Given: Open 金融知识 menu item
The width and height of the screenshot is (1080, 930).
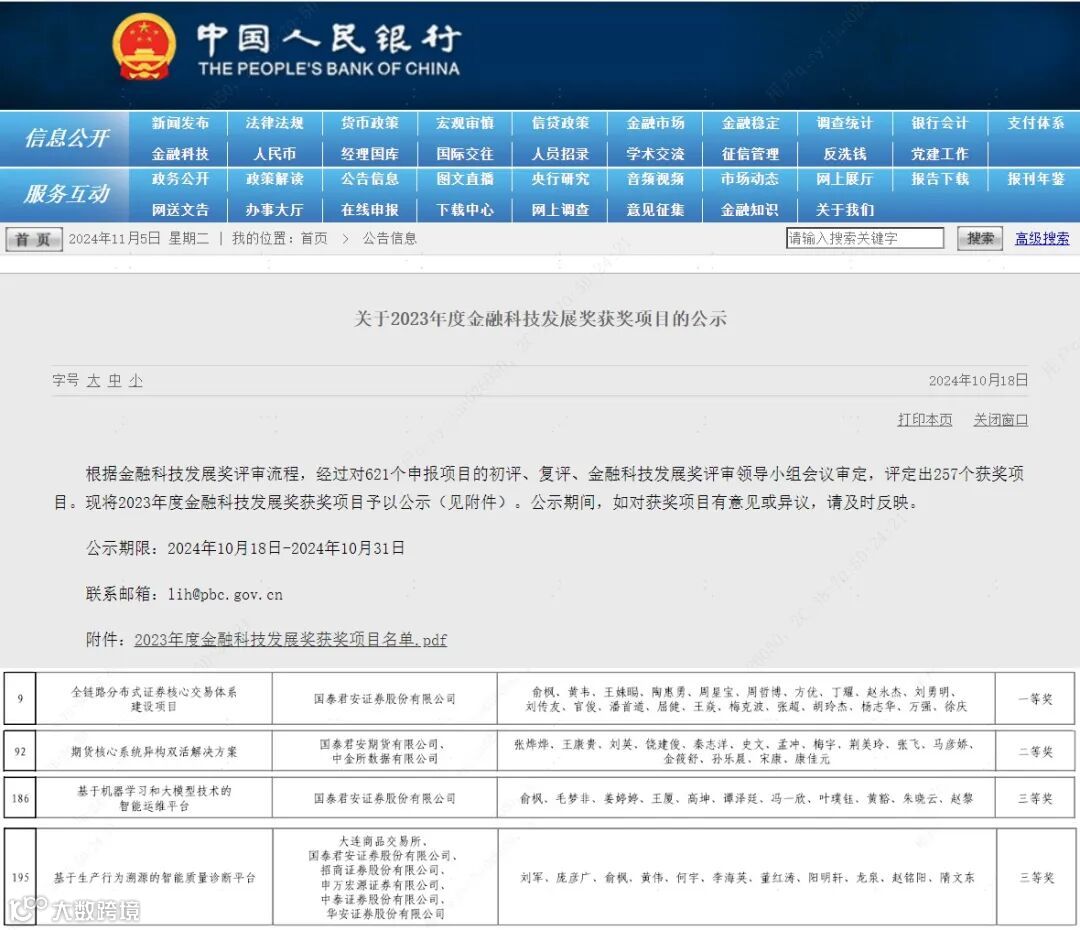Looking at the screenshot, I should click(750, 209).
